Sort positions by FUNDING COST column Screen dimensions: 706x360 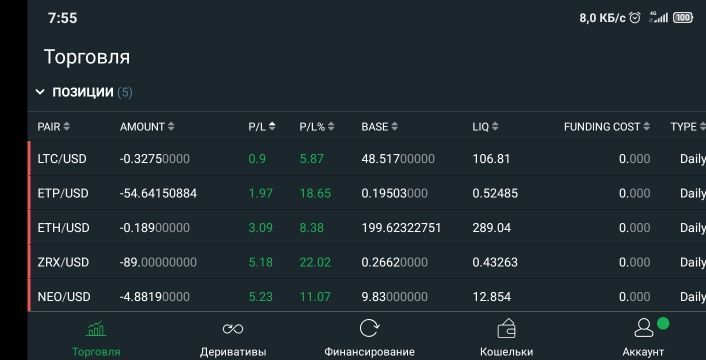click(x=607, y=127)
